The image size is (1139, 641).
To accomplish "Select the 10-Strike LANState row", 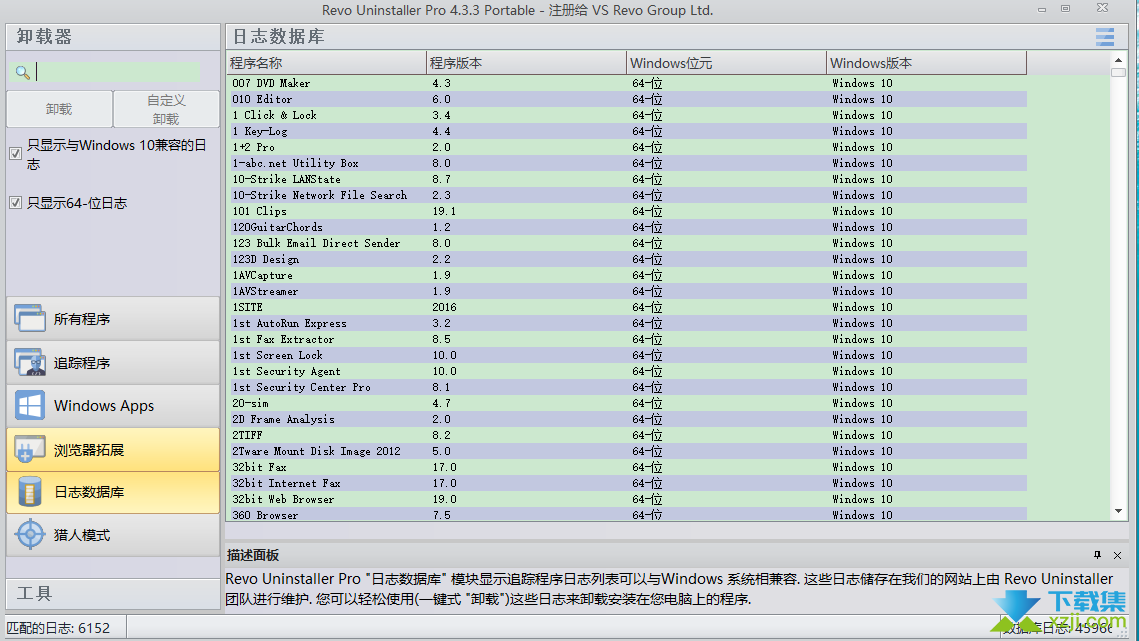I will pos(627,179).
